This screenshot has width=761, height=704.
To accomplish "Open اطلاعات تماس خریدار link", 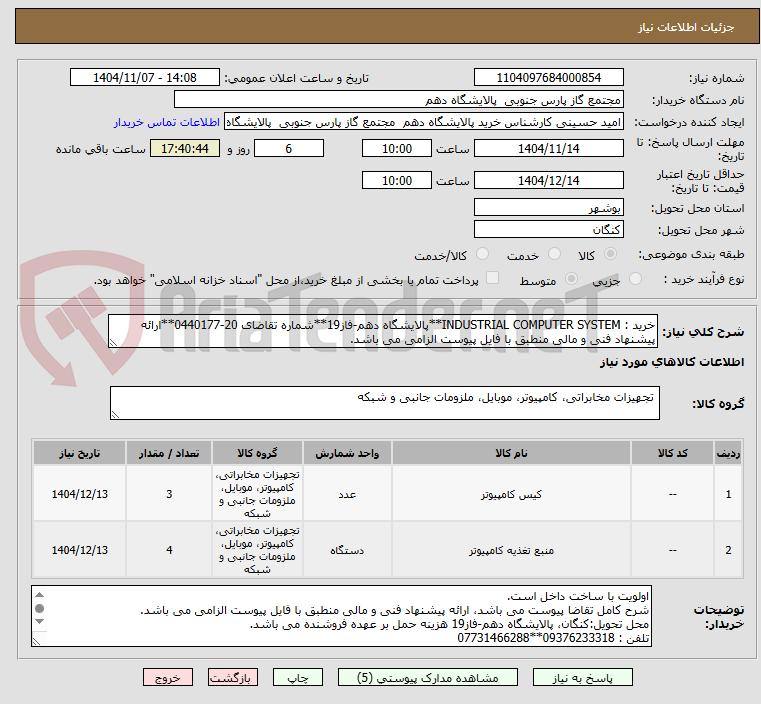I will click(x=167, y=122).
